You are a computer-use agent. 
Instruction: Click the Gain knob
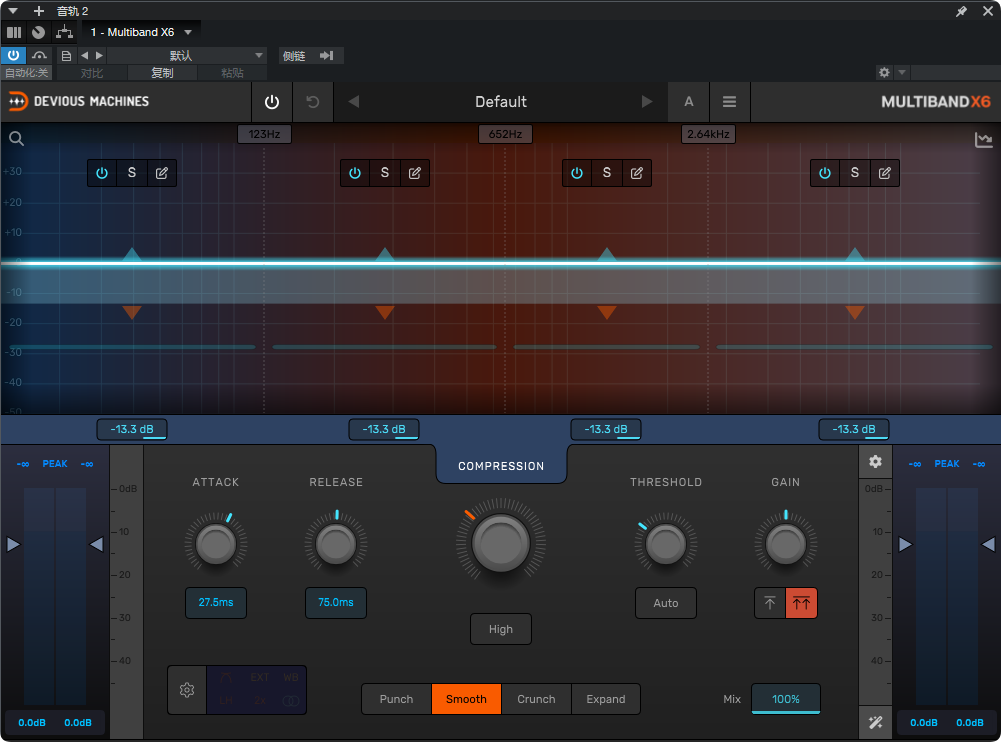(x=786, y=543)
